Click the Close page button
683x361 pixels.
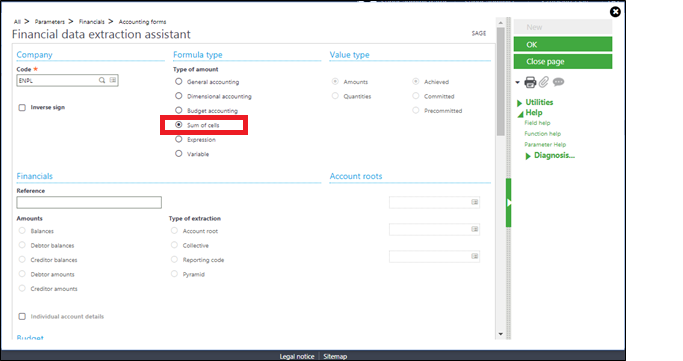(x=563, y=61)
